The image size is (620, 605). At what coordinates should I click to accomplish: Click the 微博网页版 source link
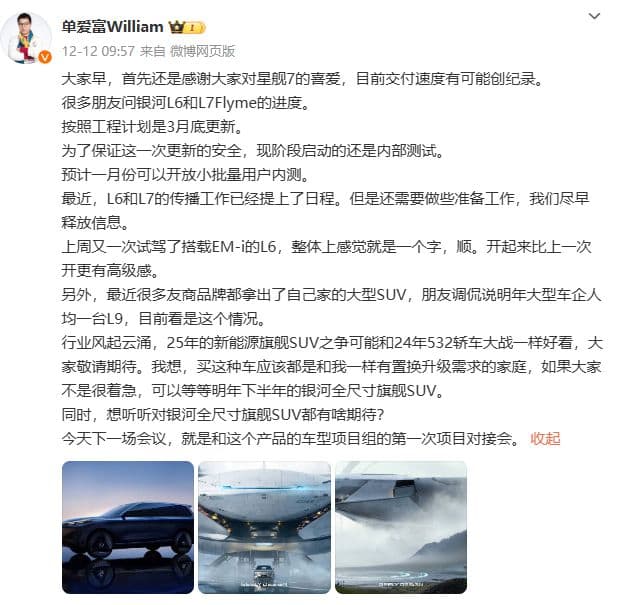pyautogui.click(x=202, y=51)
